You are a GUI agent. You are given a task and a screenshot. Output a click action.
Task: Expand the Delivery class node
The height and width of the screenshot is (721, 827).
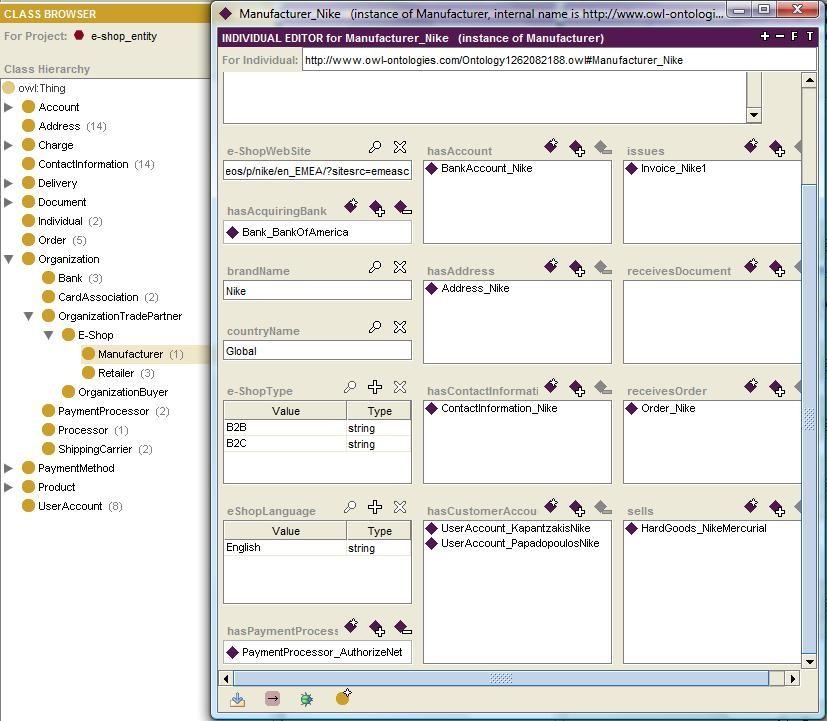(x=8, y=184)
